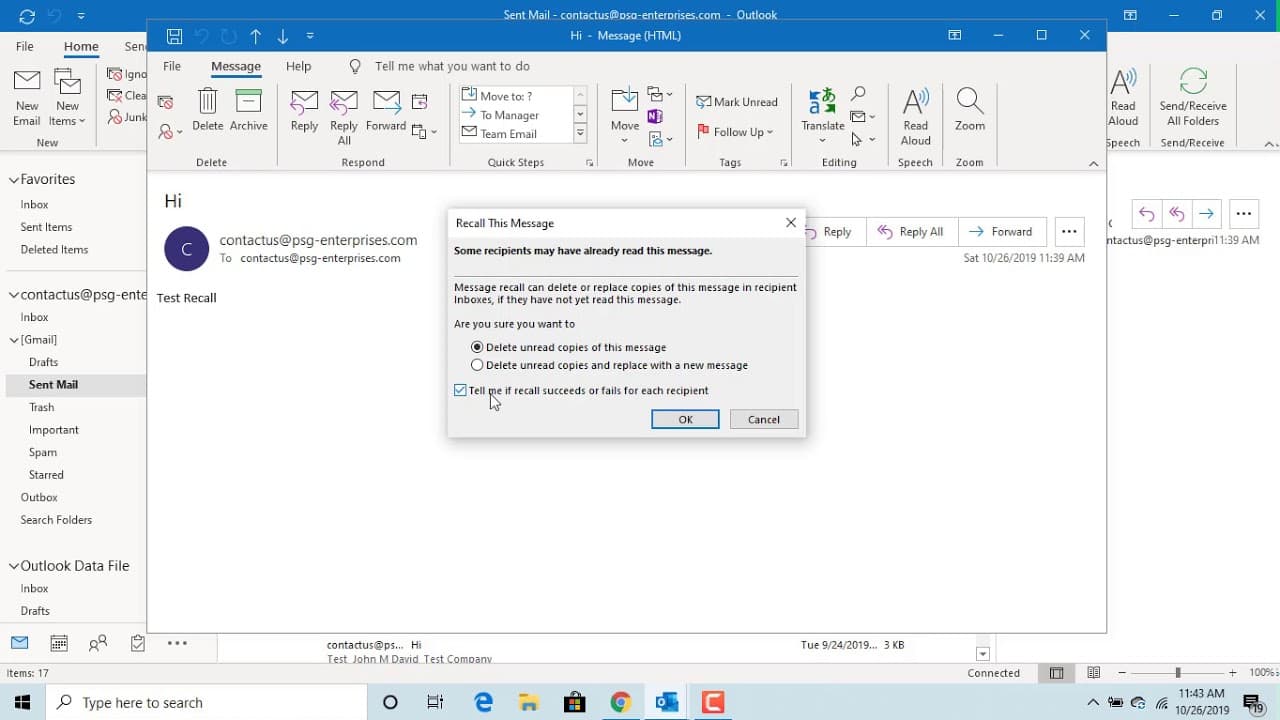Collapse the message window ribbon
The width and height of the screenshot is (1280, 720).
pyautogui.click(x=1093, y=163)
